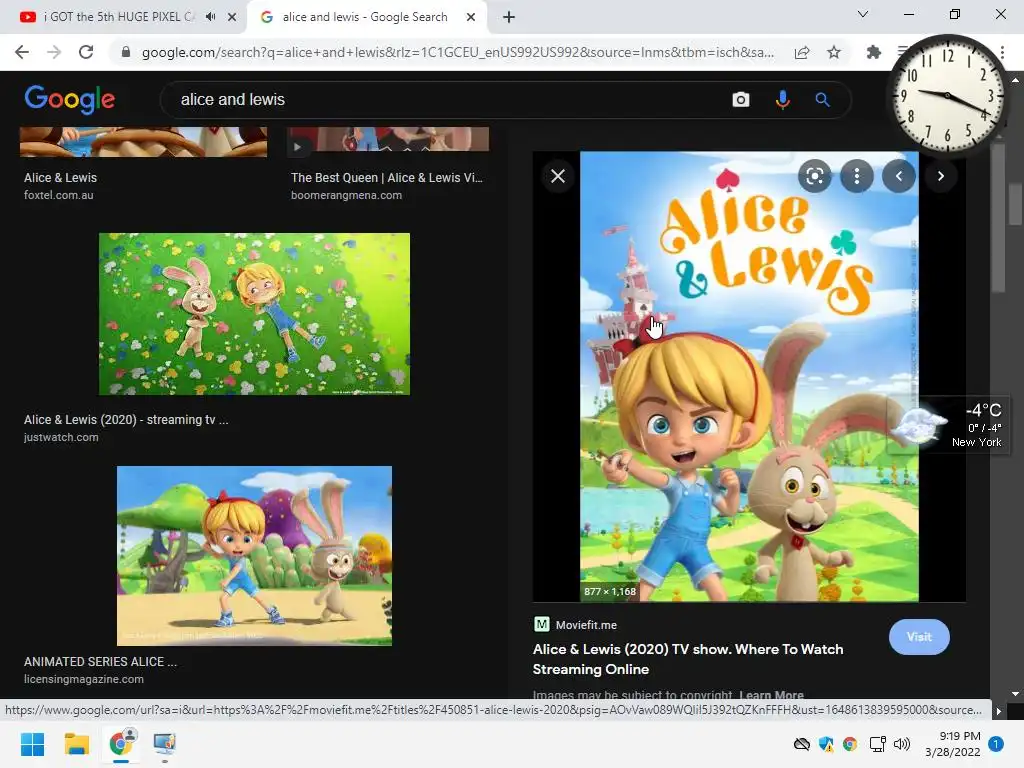The image size is (1024, 768).
Task: Click the analog clock widget
Action: pos(948,95)
